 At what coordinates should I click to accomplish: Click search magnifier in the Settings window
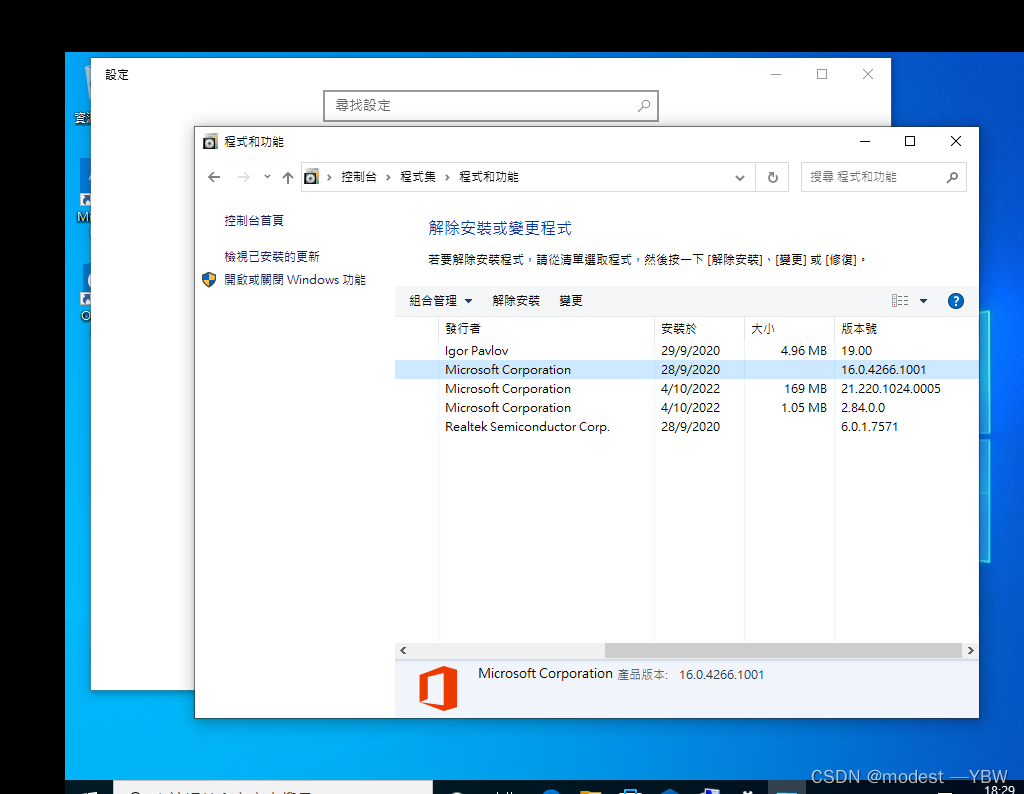pos(644,105)
